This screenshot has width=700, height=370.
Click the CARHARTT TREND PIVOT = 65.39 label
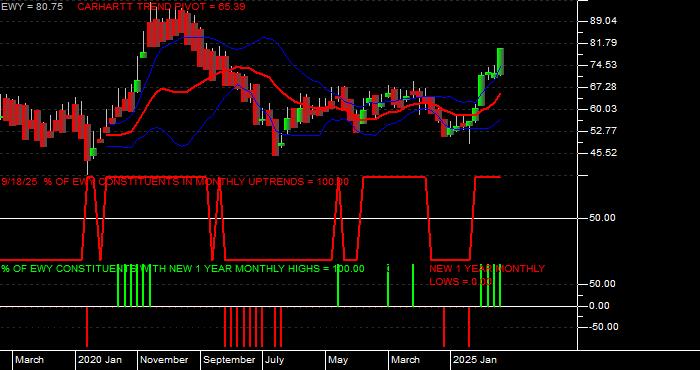coord(161,7)
